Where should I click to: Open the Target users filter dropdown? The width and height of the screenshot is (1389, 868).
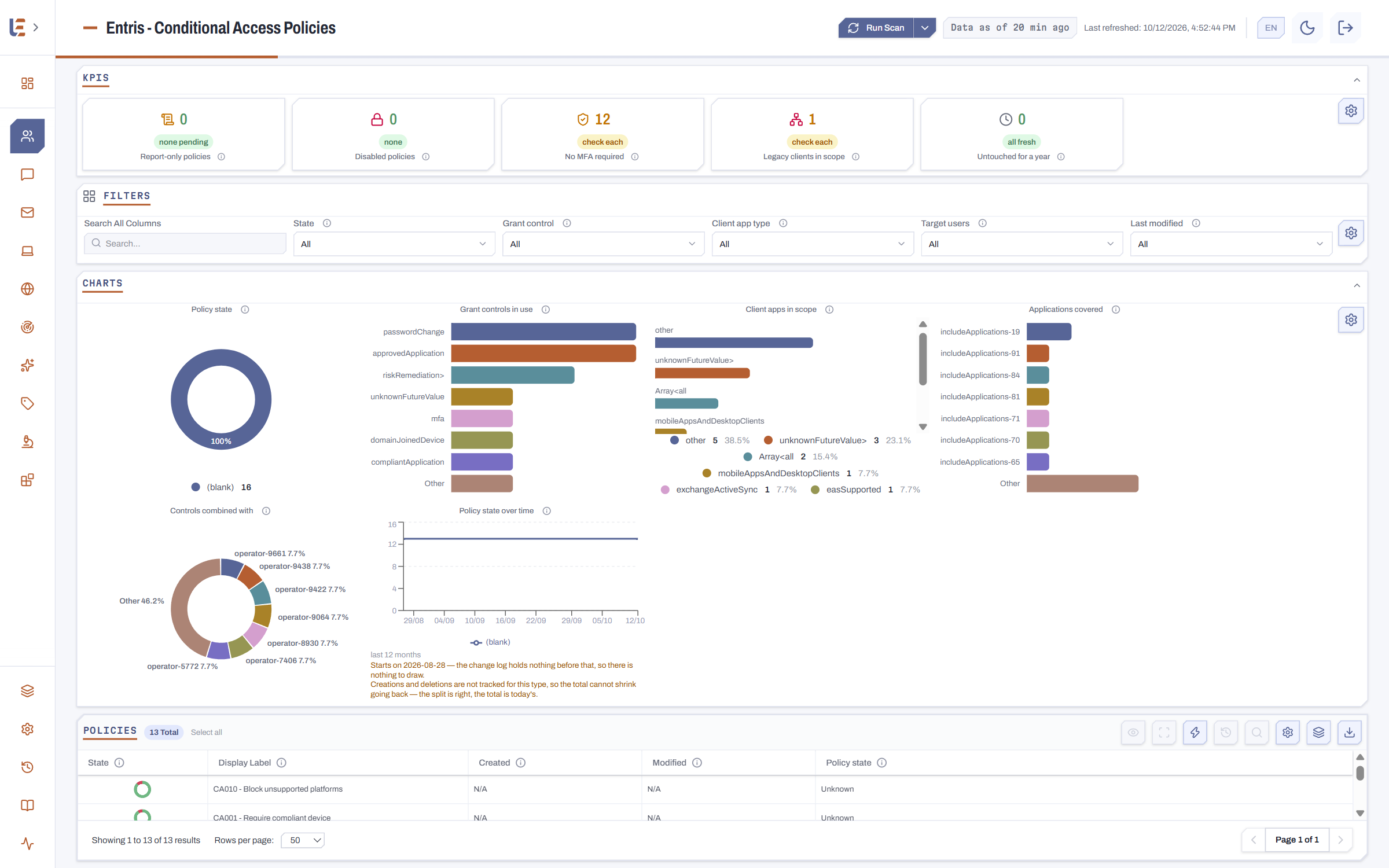point(1022,244)
